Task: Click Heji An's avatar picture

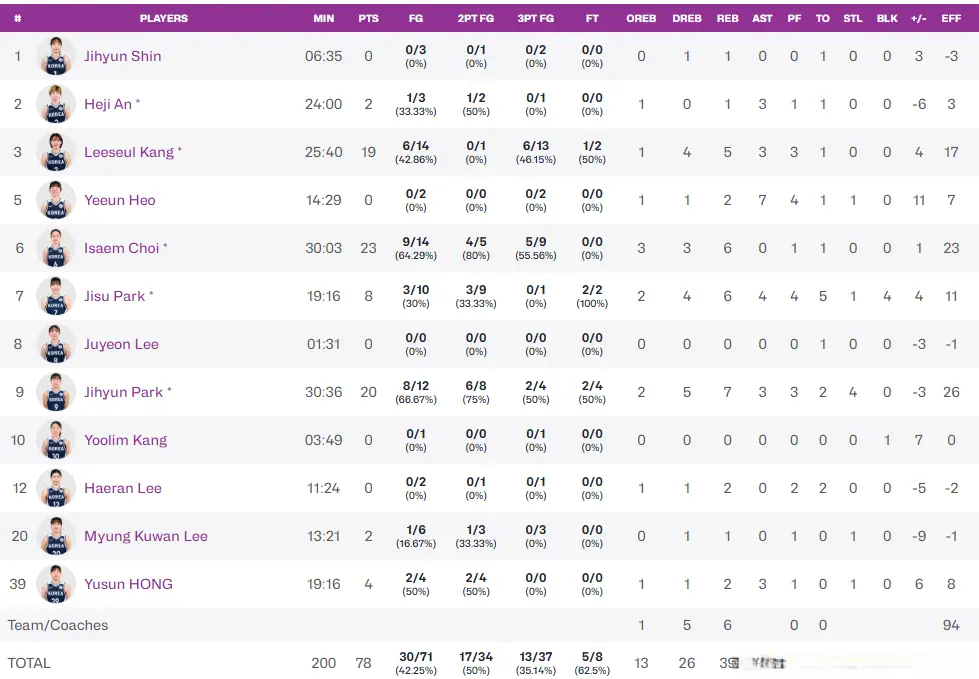Action: click(56, 104)
